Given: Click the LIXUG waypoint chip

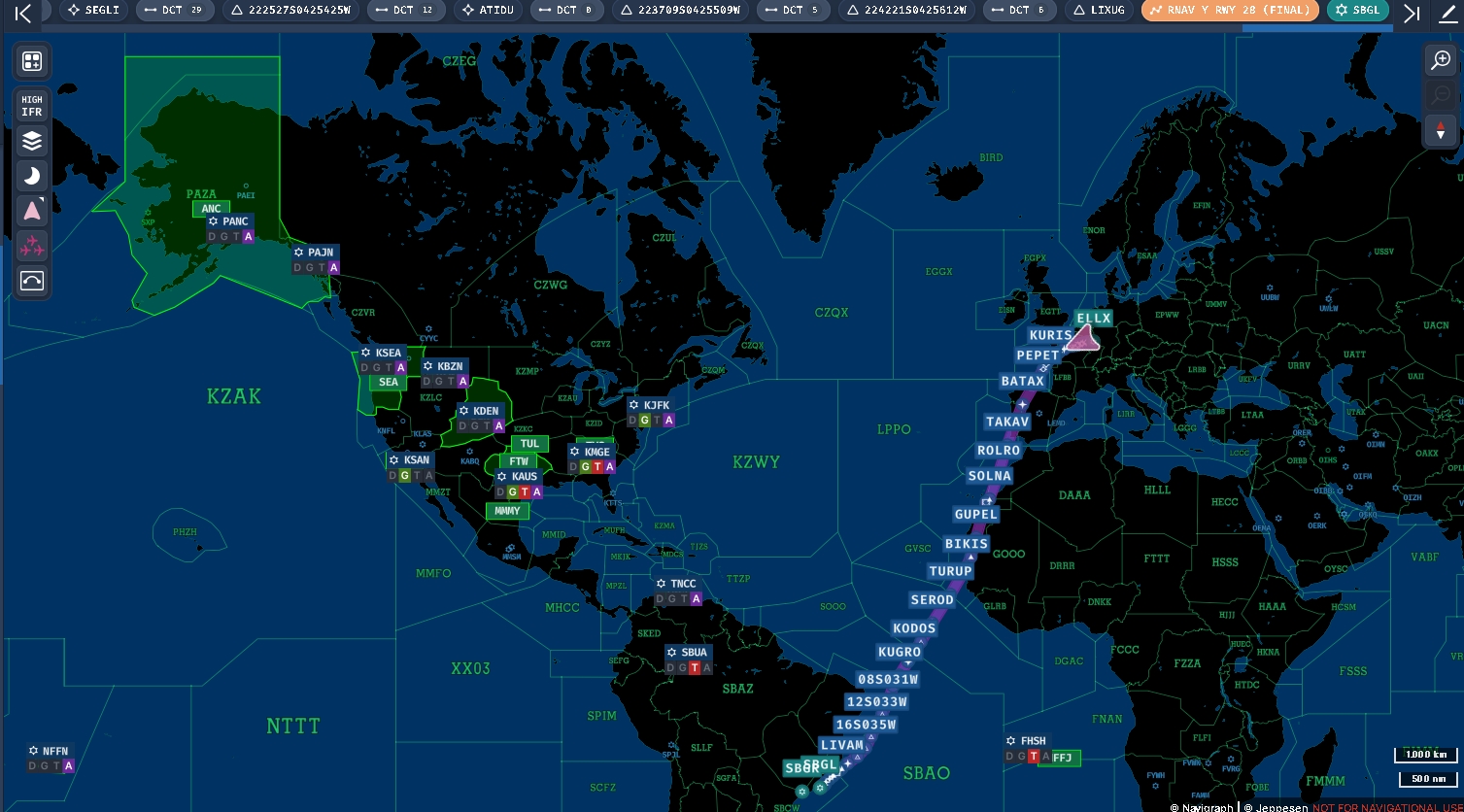Looking at the screenshot, I should 1100,11.
